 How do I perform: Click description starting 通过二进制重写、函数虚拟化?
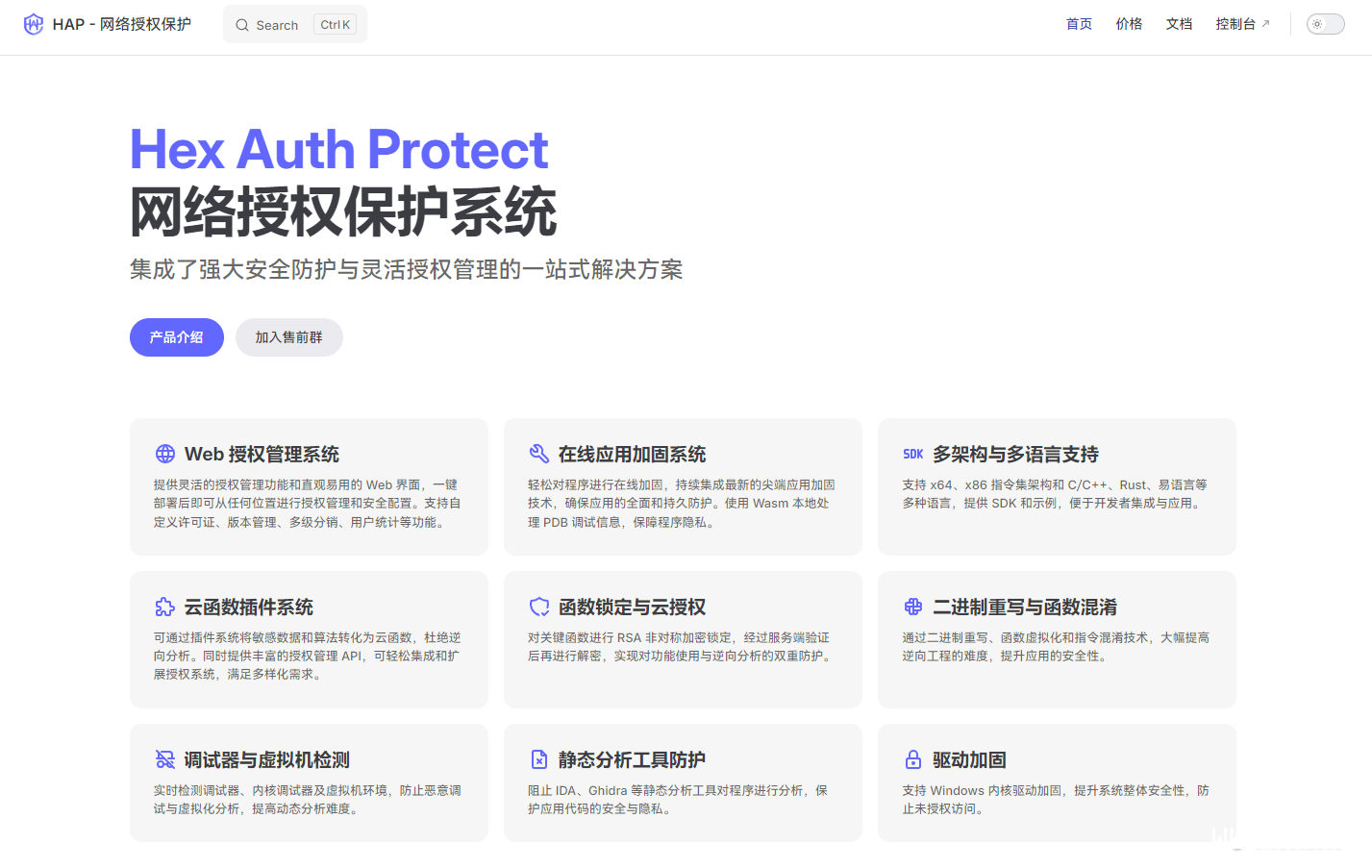pos(1056,647)
